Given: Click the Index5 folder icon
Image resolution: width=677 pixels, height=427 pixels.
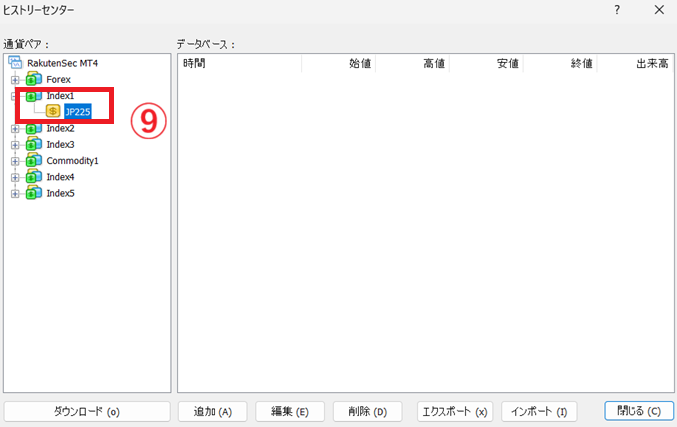Looking at the screenshot, I should pos(34,193).
